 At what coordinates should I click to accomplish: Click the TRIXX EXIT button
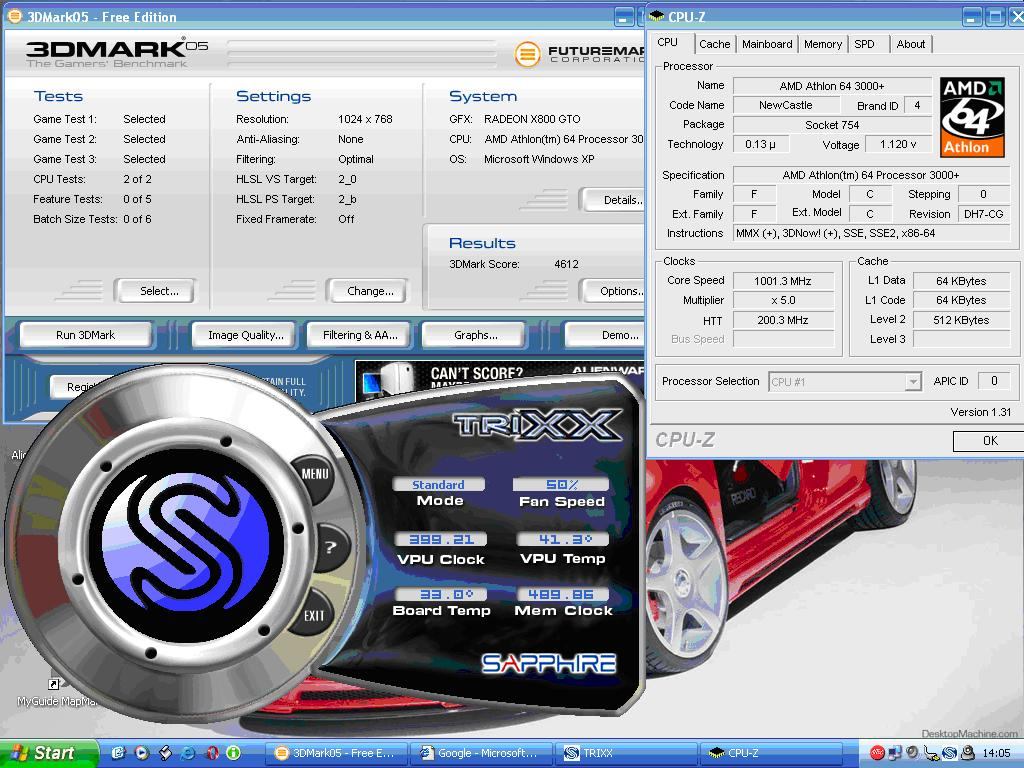[314, 615]
